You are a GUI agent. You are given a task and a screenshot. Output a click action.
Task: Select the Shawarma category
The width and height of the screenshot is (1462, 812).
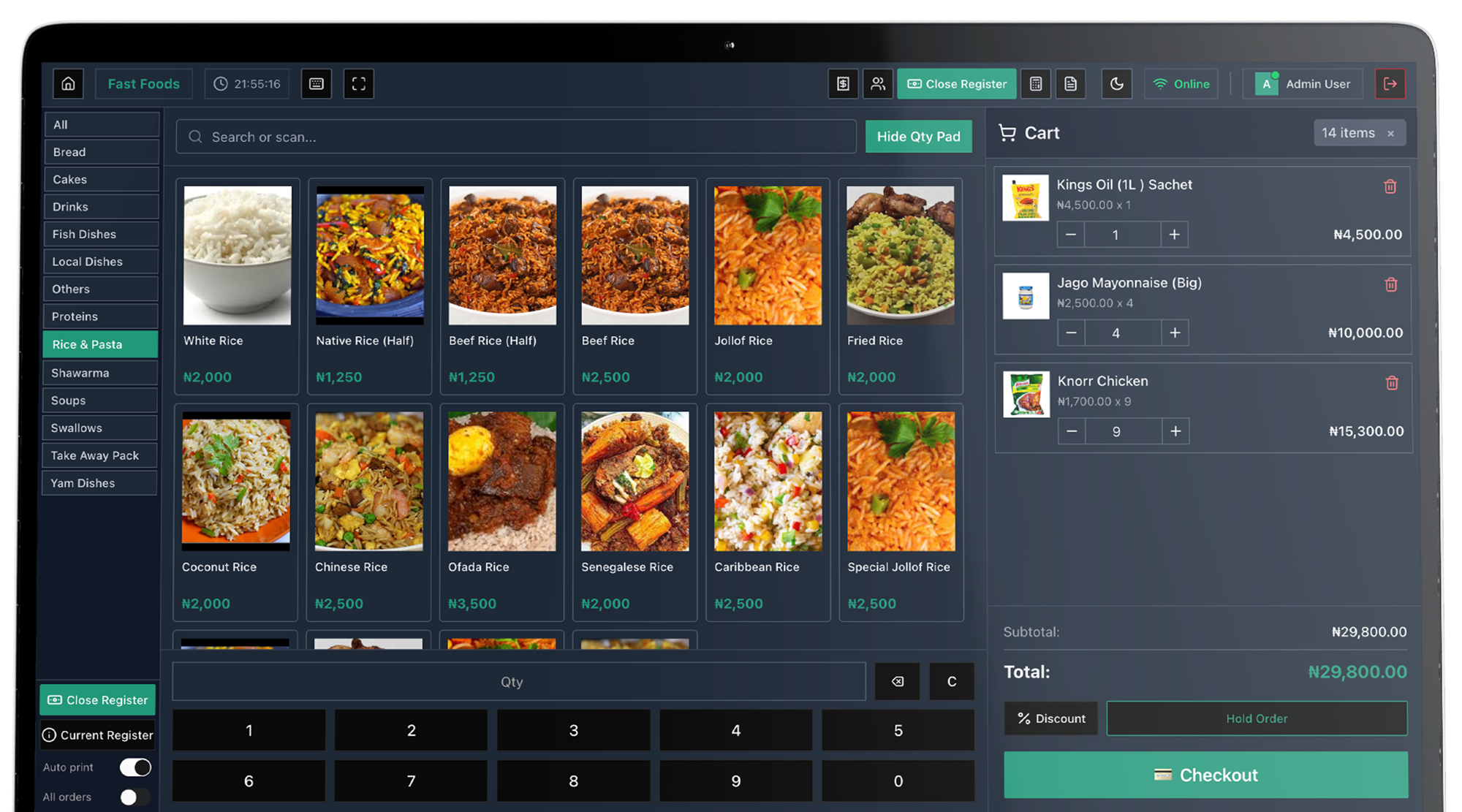click(x=100, y=373)
